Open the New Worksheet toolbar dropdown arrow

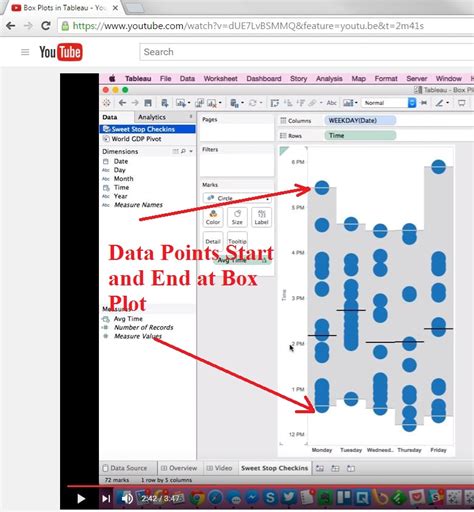point(189,103)
